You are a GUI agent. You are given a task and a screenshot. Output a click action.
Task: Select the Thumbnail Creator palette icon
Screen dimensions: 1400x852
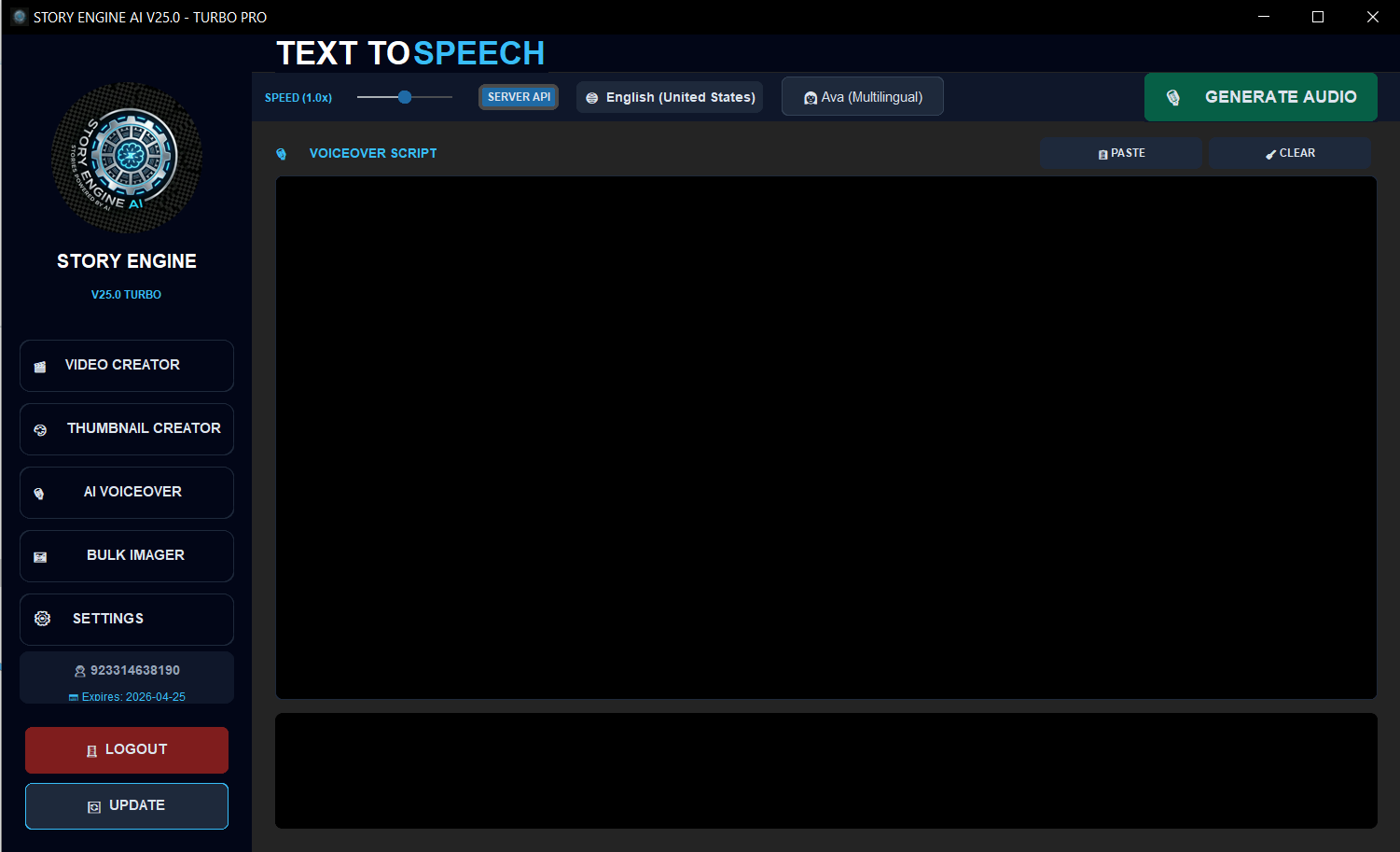click(40, 429)
